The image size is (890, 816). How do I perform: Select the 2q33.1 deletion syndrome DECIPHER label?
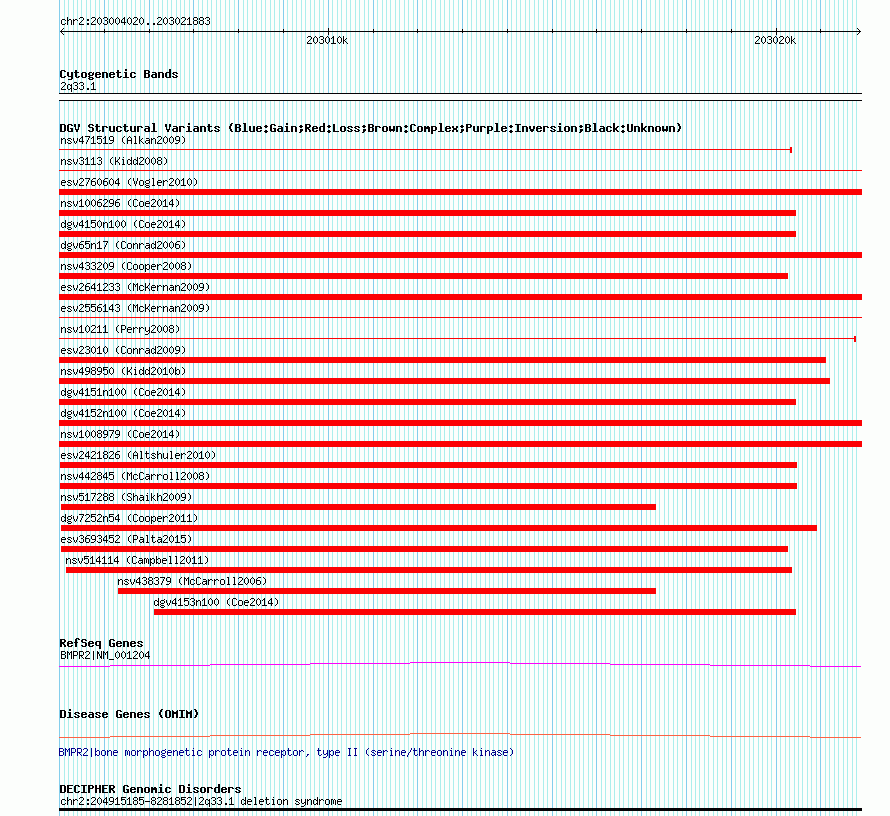[x=201, y=801]
